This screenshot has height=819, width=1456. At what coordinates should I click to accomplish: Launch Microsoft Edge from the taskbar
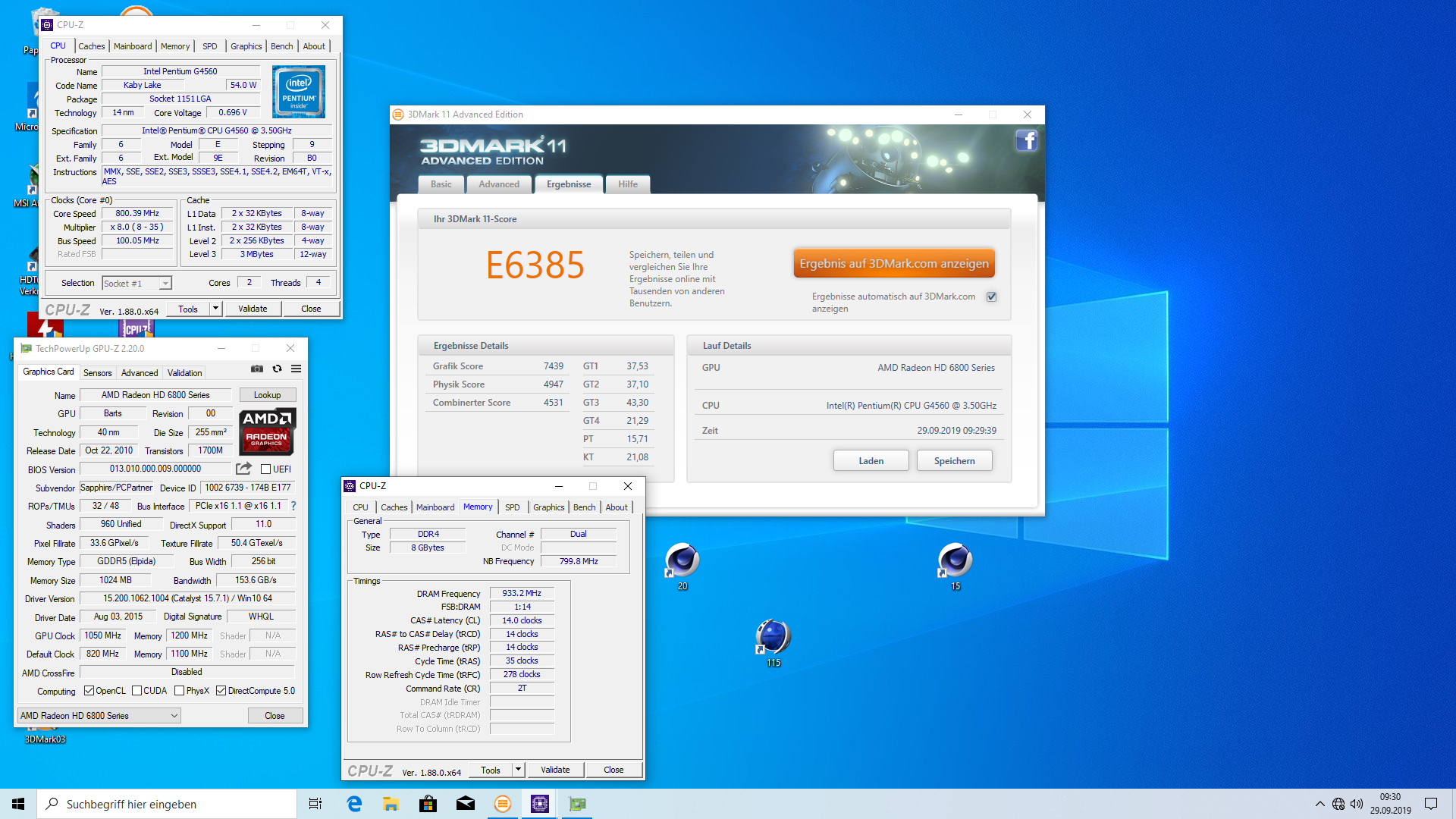(354, 804)
